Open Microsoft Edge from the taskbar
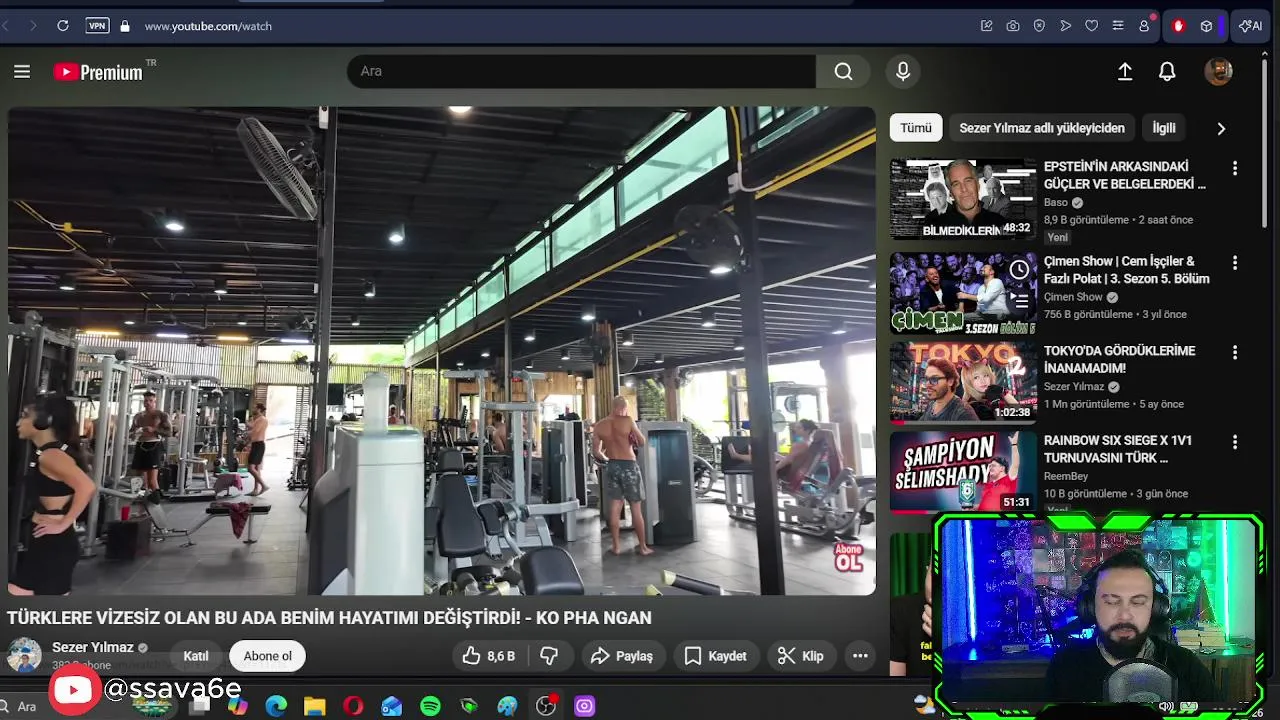Viewport: 1280px width, 720px height. pos(276,706)
